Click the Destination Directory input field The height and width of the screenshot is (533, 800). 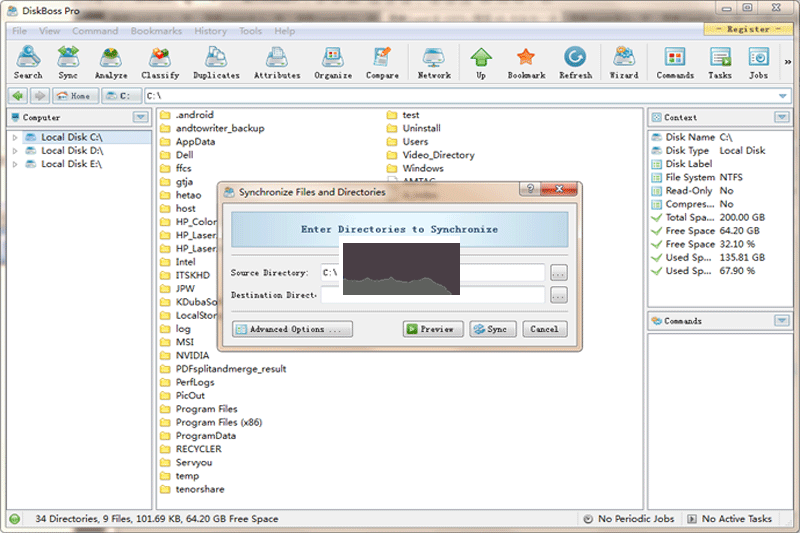[433, 295]
